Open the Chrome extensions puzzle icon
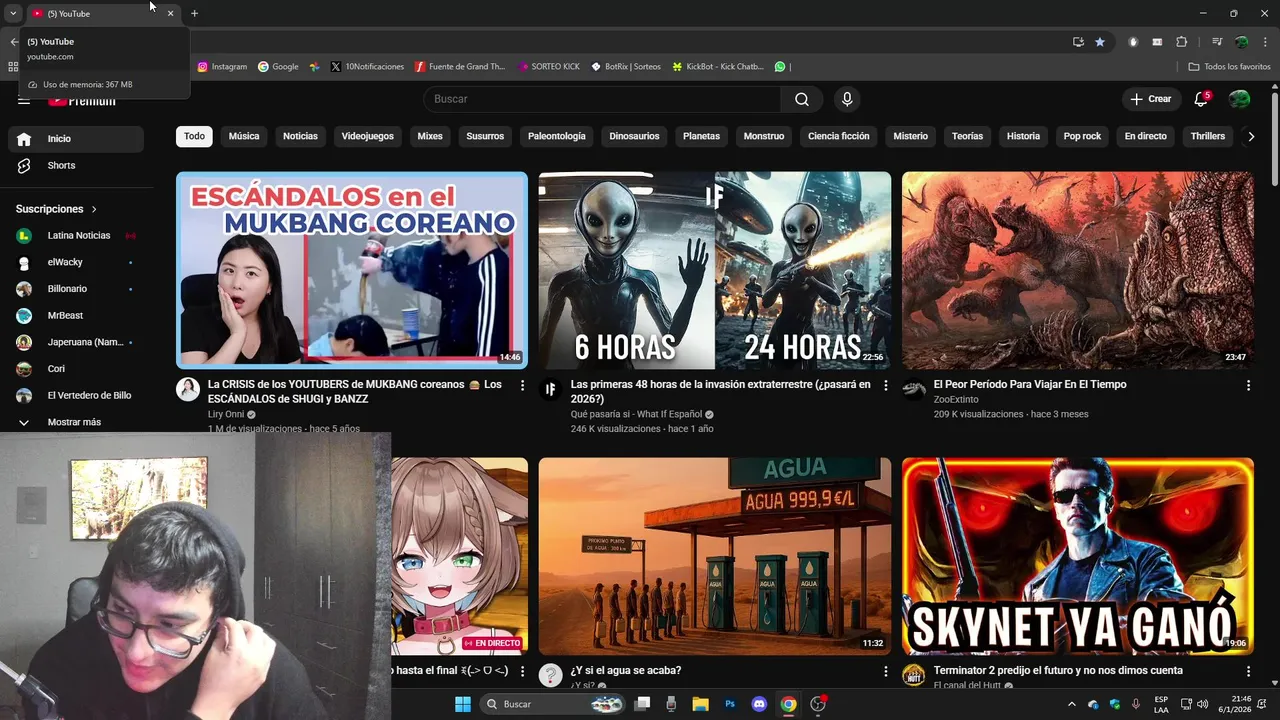1280x720 pixels. [x=1181, y=42]
